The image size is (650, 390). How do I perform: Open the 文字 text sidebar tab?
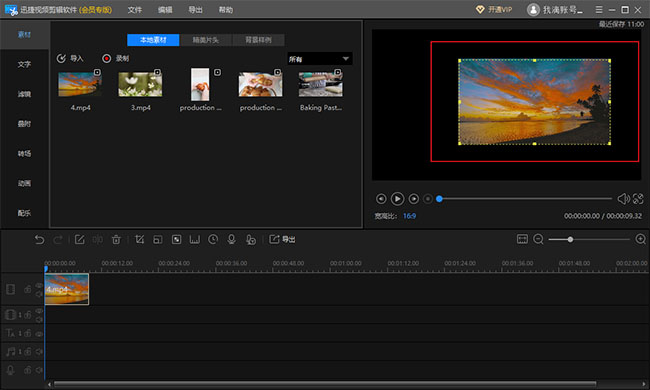point(24,64)
